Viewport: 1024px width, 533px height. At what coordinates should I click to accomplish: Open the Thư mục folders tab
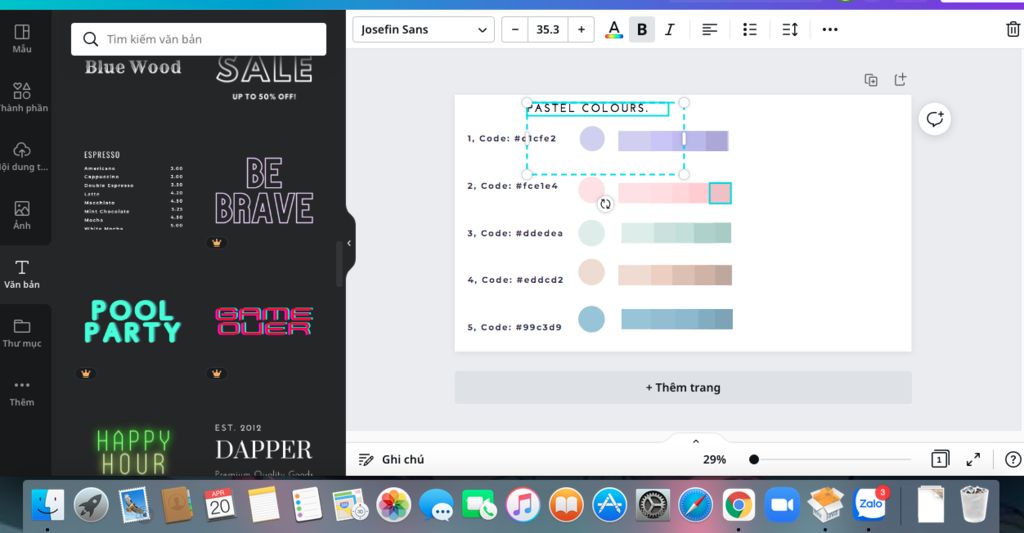click(22, 332)
